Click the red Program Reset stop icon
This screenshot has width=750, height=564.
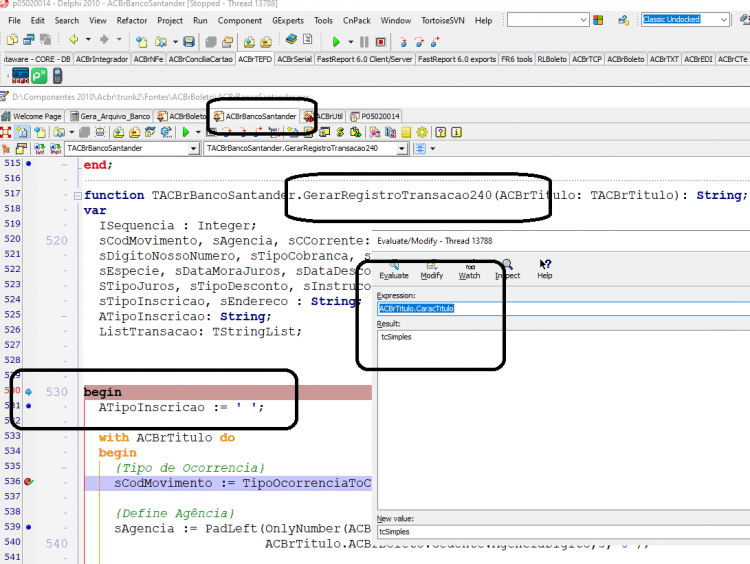(x=381, y=42)
